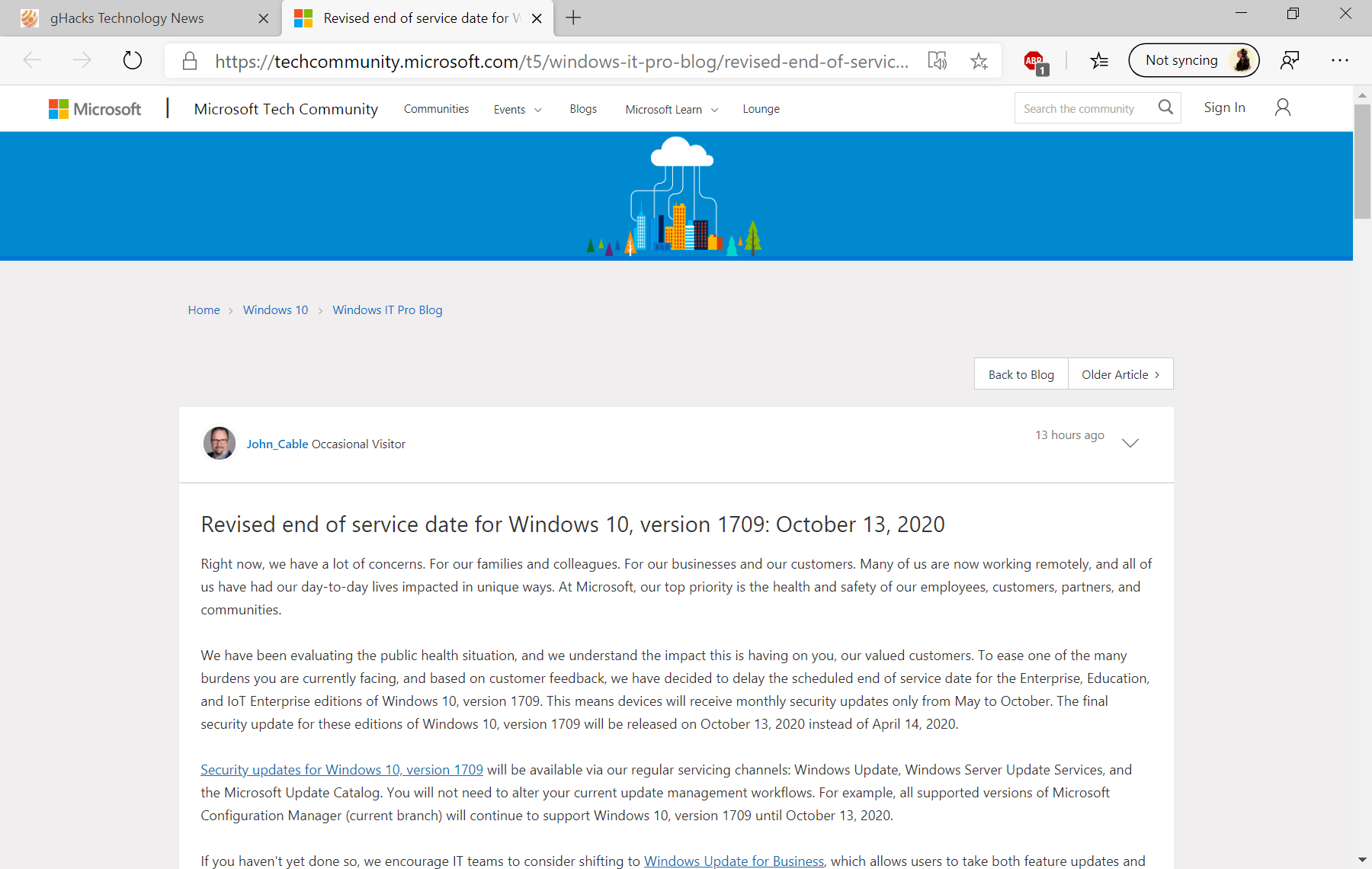Open Read Aloud / Immersive Reader icon
Image resolution: width=1372 pixels, height=869 pixels.
(937, 60)
